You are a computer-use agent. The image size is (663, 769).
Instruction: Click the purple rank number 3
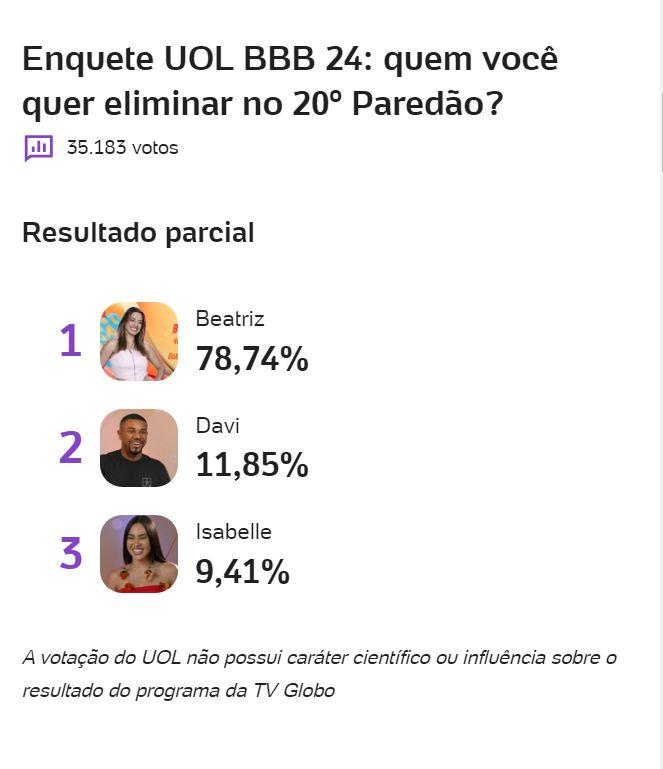(70, 554)
